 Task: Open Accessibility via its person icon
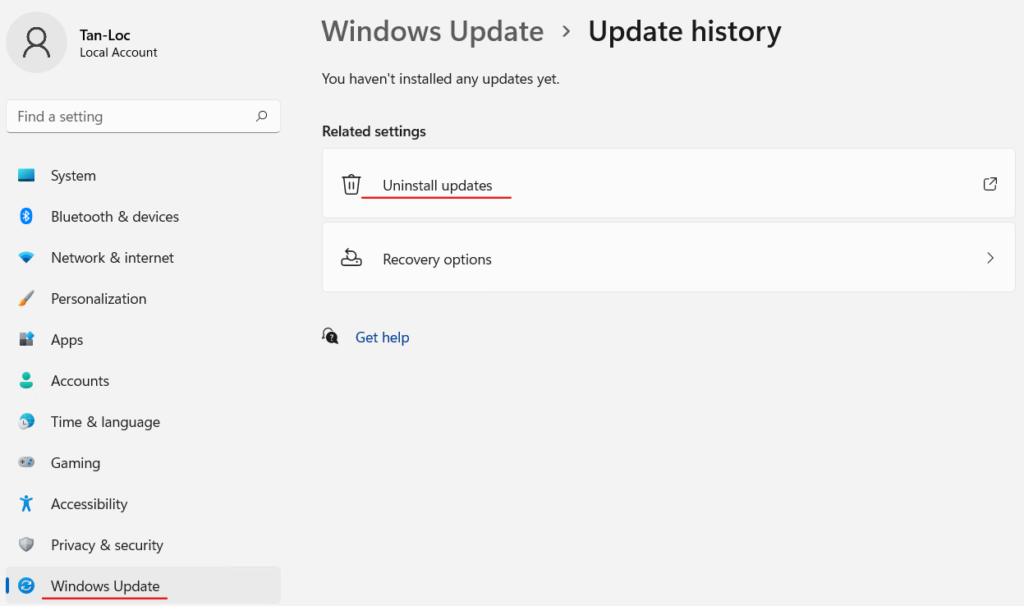pos(27,503)
